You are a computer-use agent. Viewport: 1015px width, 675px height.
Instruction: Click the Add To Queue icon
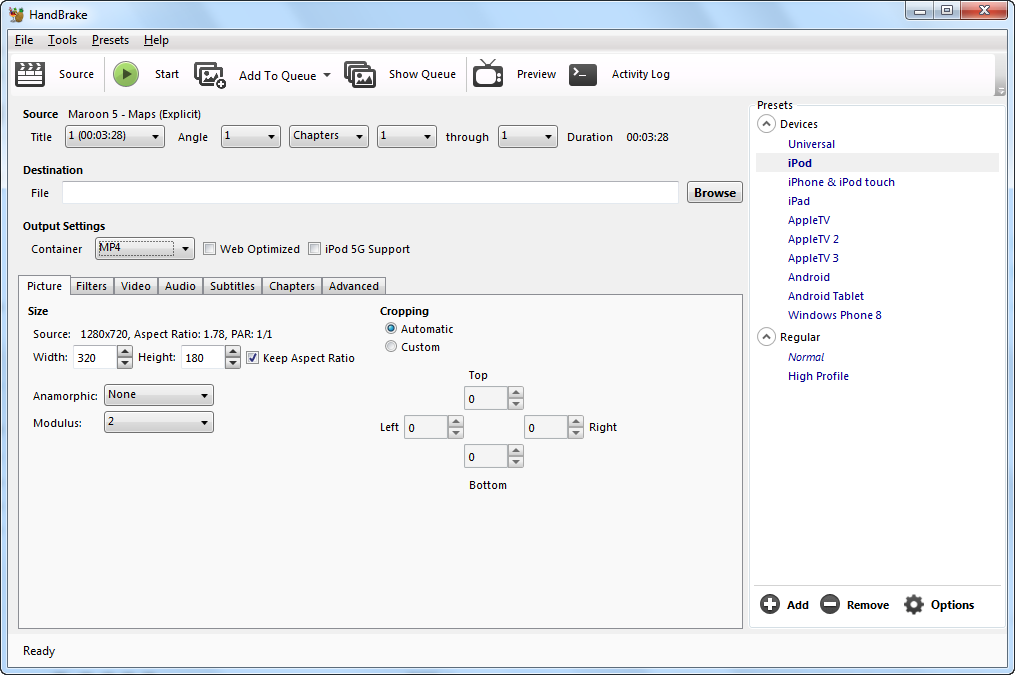[210, 75]
